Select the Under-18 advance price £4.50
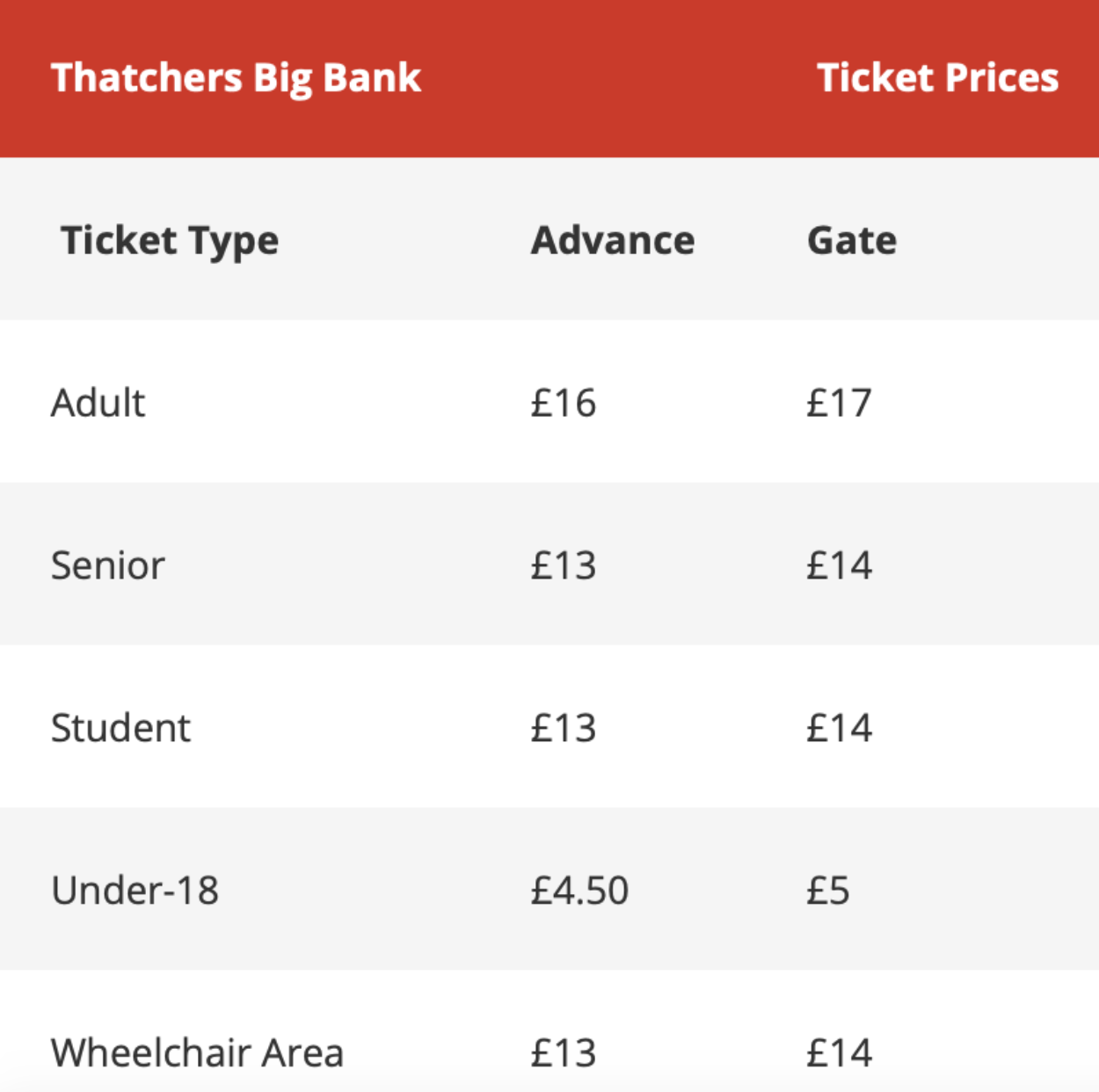 tap(580, 891)
